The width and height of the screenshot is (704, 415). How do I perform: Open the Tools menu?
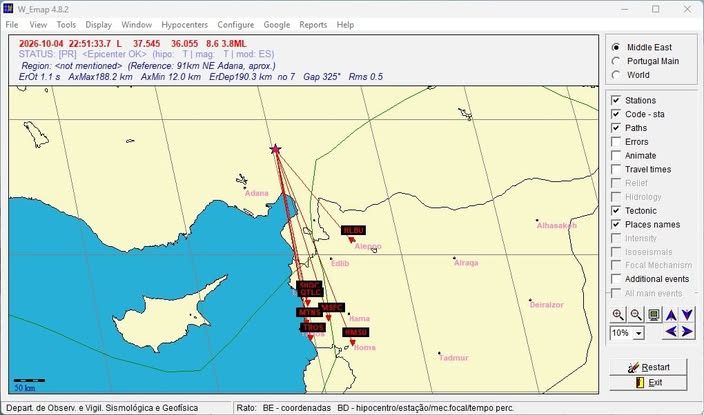(x=66, y=25)
